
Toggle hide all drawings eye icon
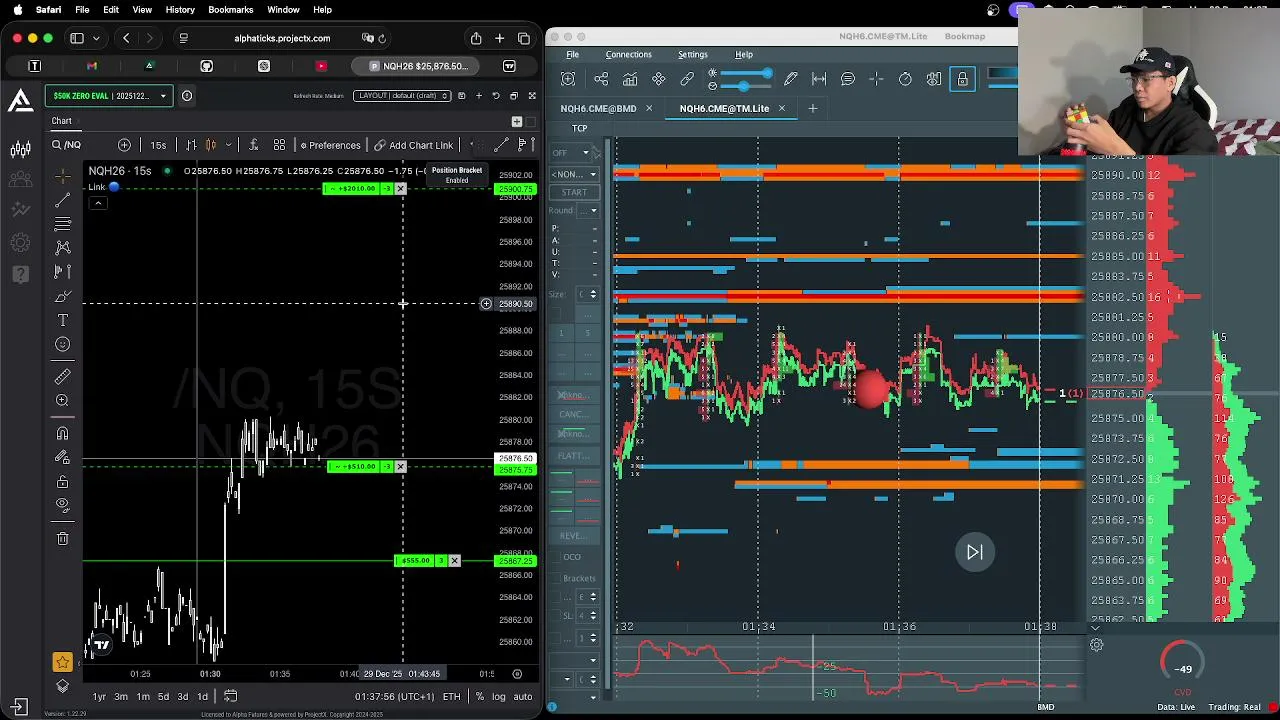tap(63, 505)
